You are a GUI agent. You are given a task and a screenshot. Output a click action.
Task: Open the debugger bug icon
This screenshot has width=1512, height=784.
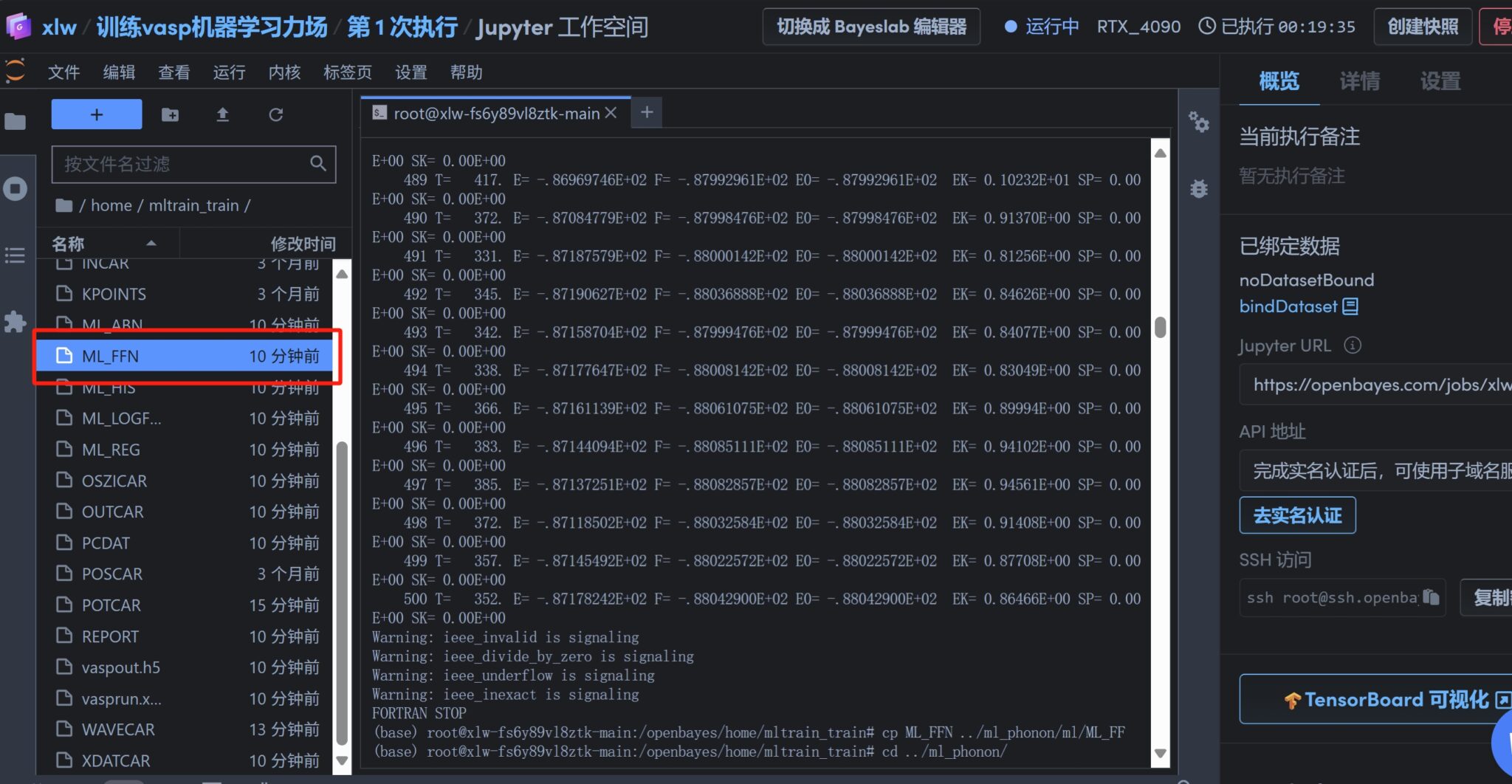coord(1198,189)
